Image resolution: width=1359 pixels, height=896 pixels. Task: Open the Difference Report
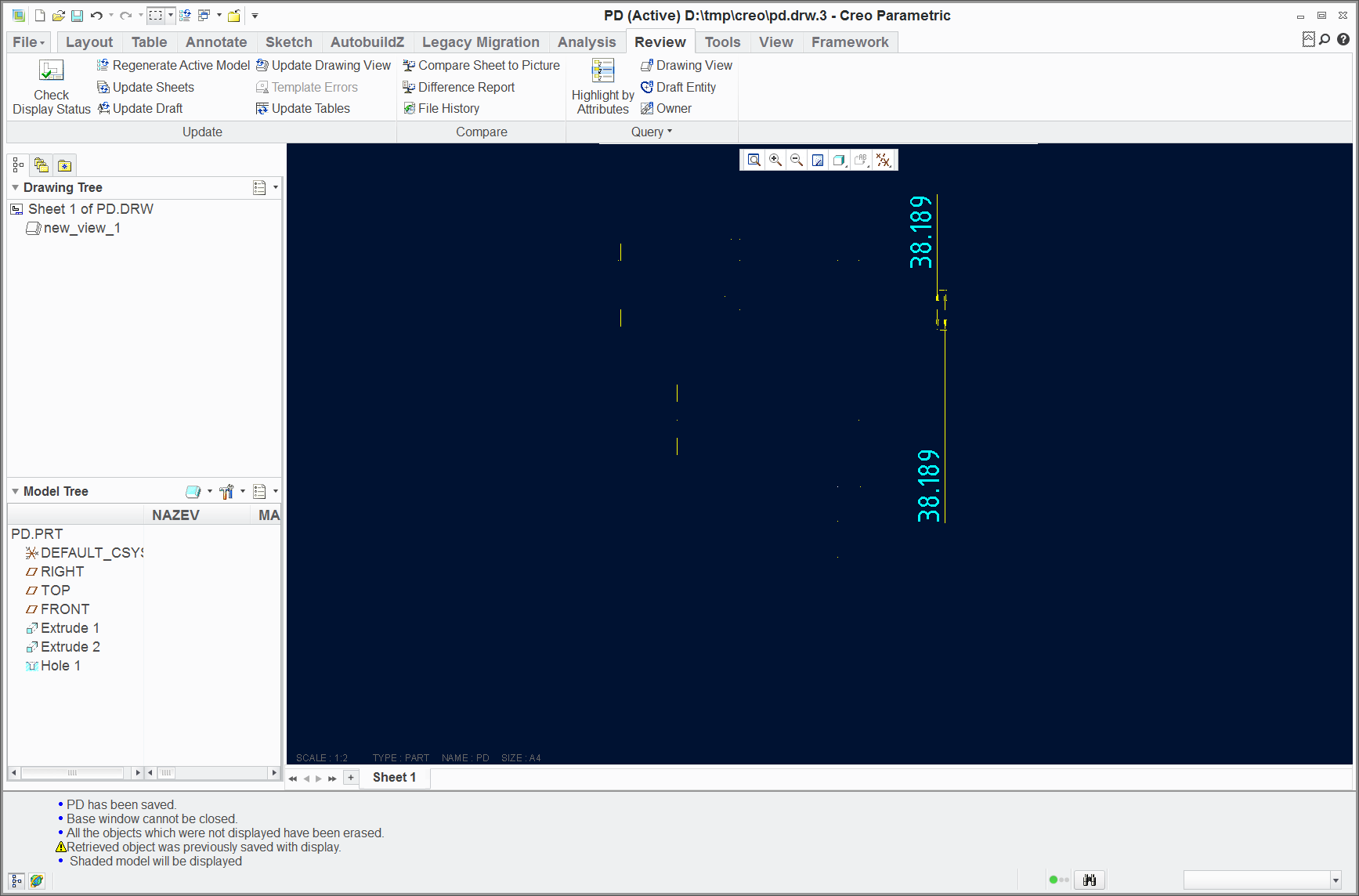(458, 87)
